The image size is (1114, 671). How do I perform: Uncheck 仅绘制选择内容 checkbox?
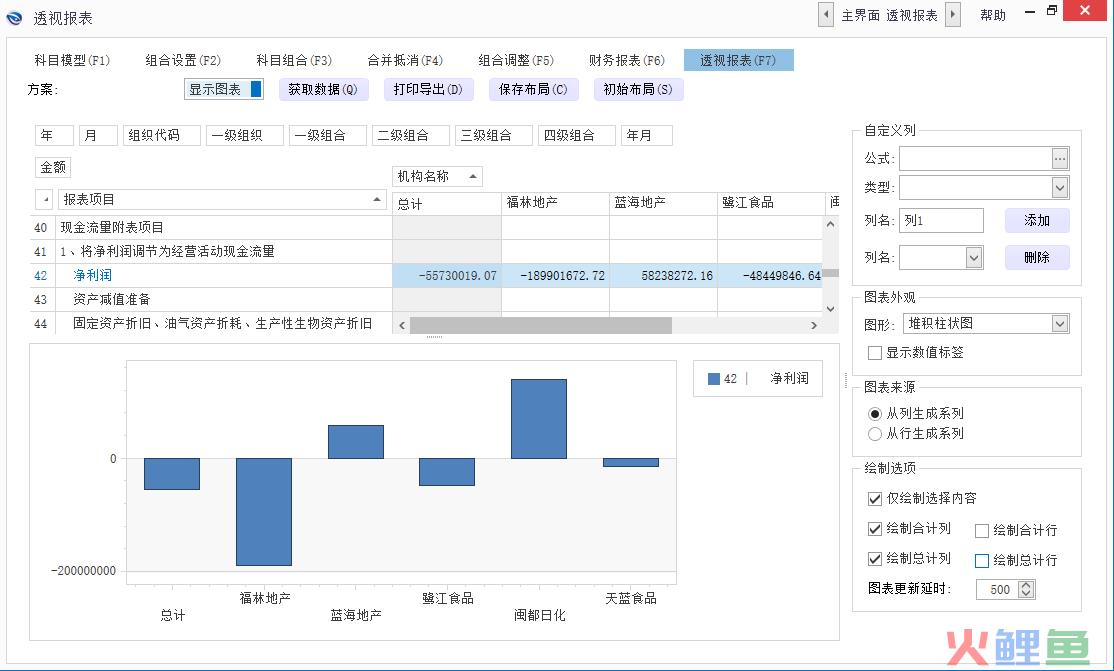click(x=875, y=499)
